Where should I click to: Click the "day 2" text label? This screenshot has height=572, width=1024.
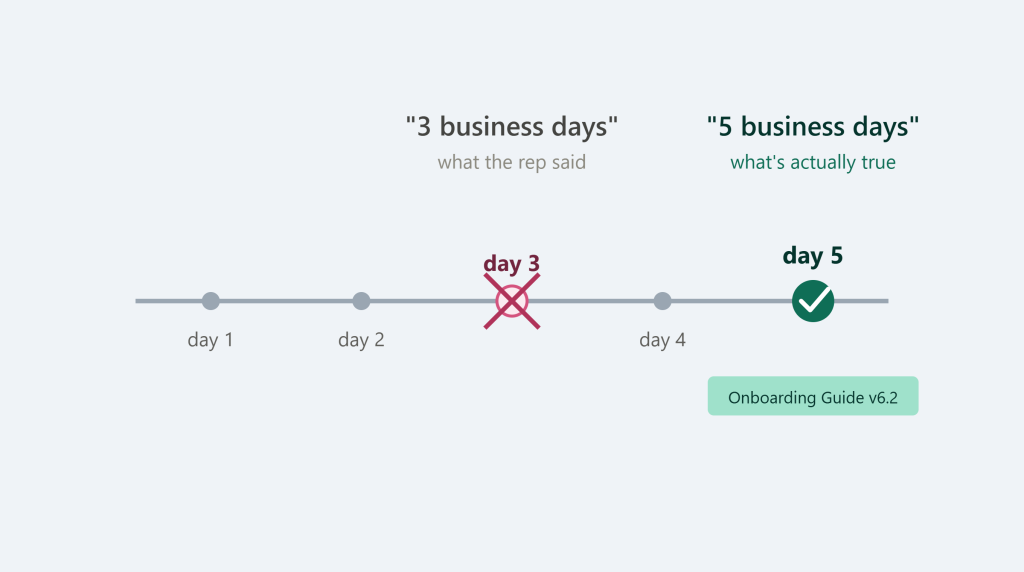(x=361, y=340)
